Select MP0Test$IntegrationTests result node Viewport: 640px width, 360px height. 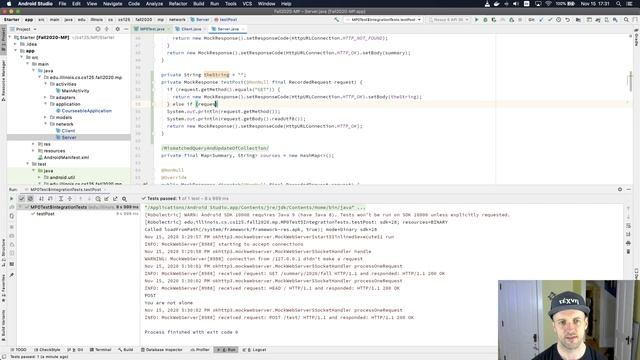click(58, 207)
